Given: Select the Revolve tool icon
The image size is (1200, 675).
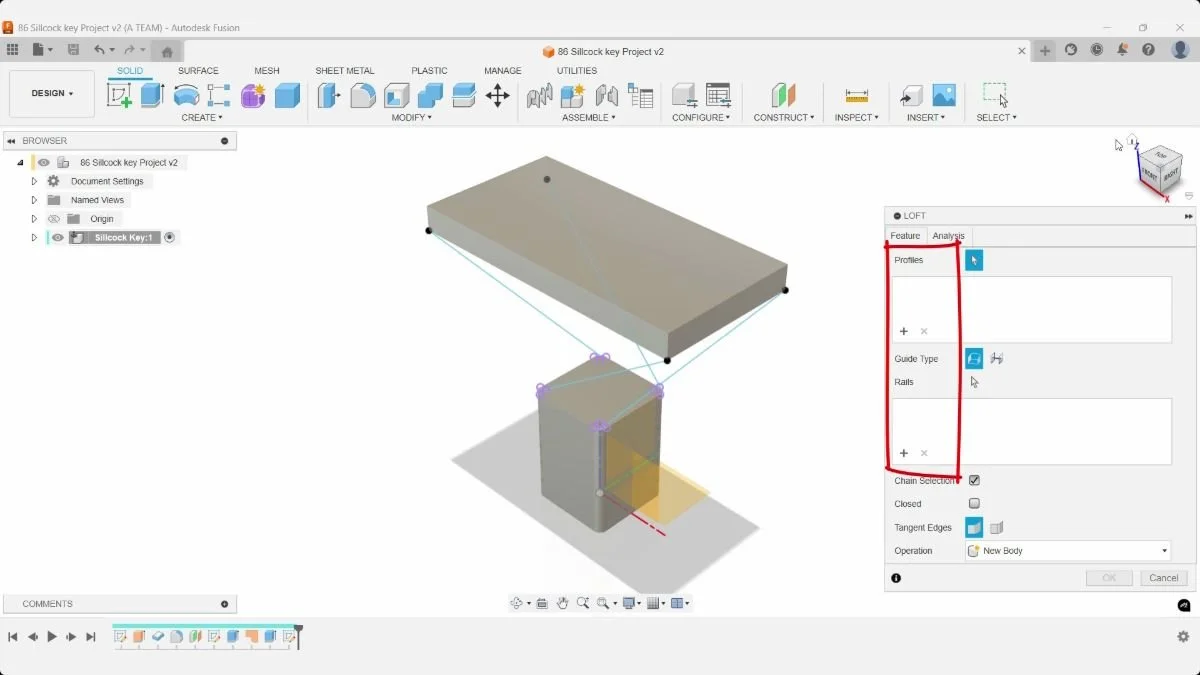Looking at the screenshot, I should pos(186,95).
